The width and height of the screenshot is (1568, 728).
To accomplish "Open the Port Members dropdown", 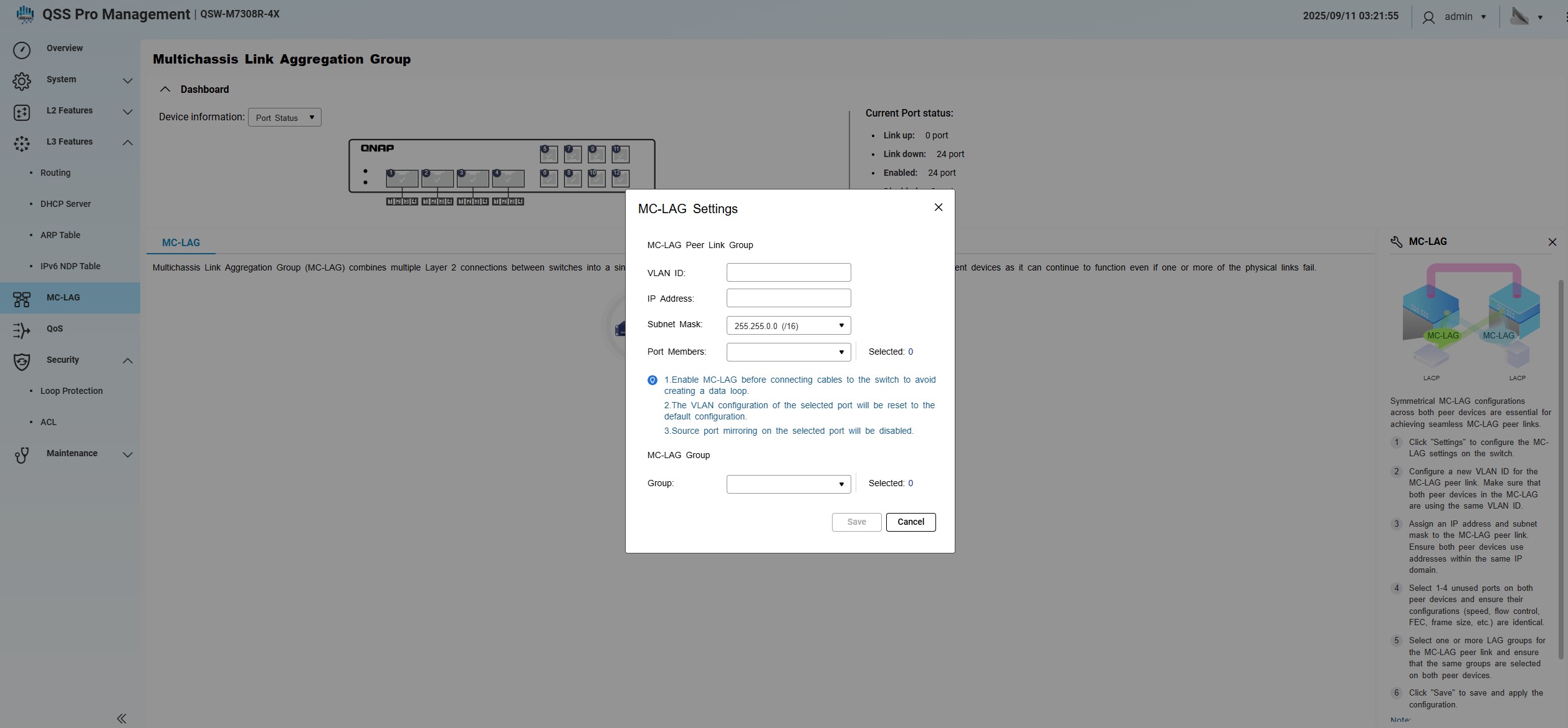I will [788, 352].
